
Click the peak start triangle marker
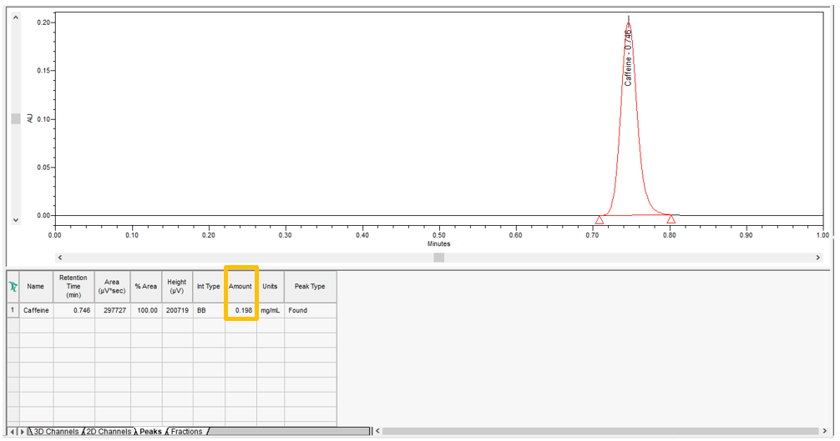coord(599,219)
